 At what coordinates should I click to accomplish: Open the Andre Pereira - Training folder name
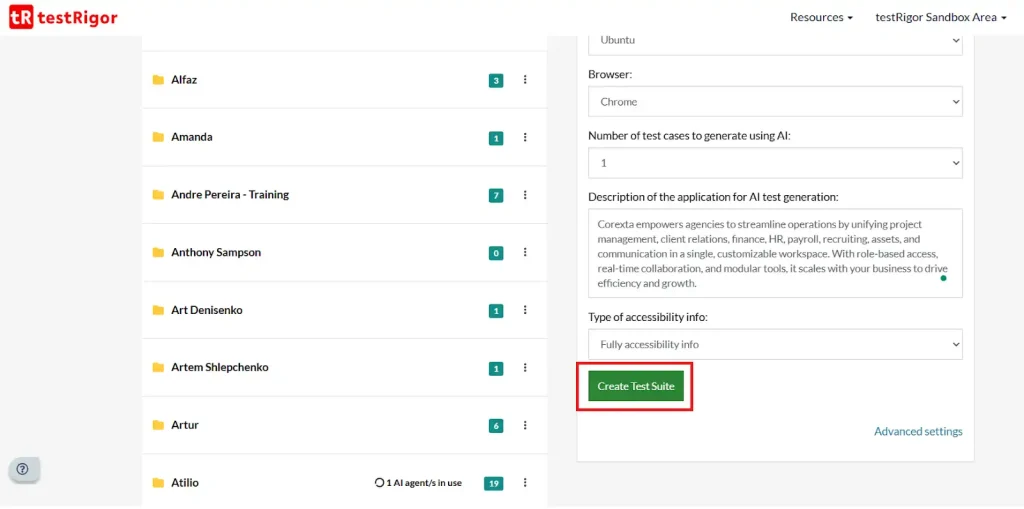[230, 195]
